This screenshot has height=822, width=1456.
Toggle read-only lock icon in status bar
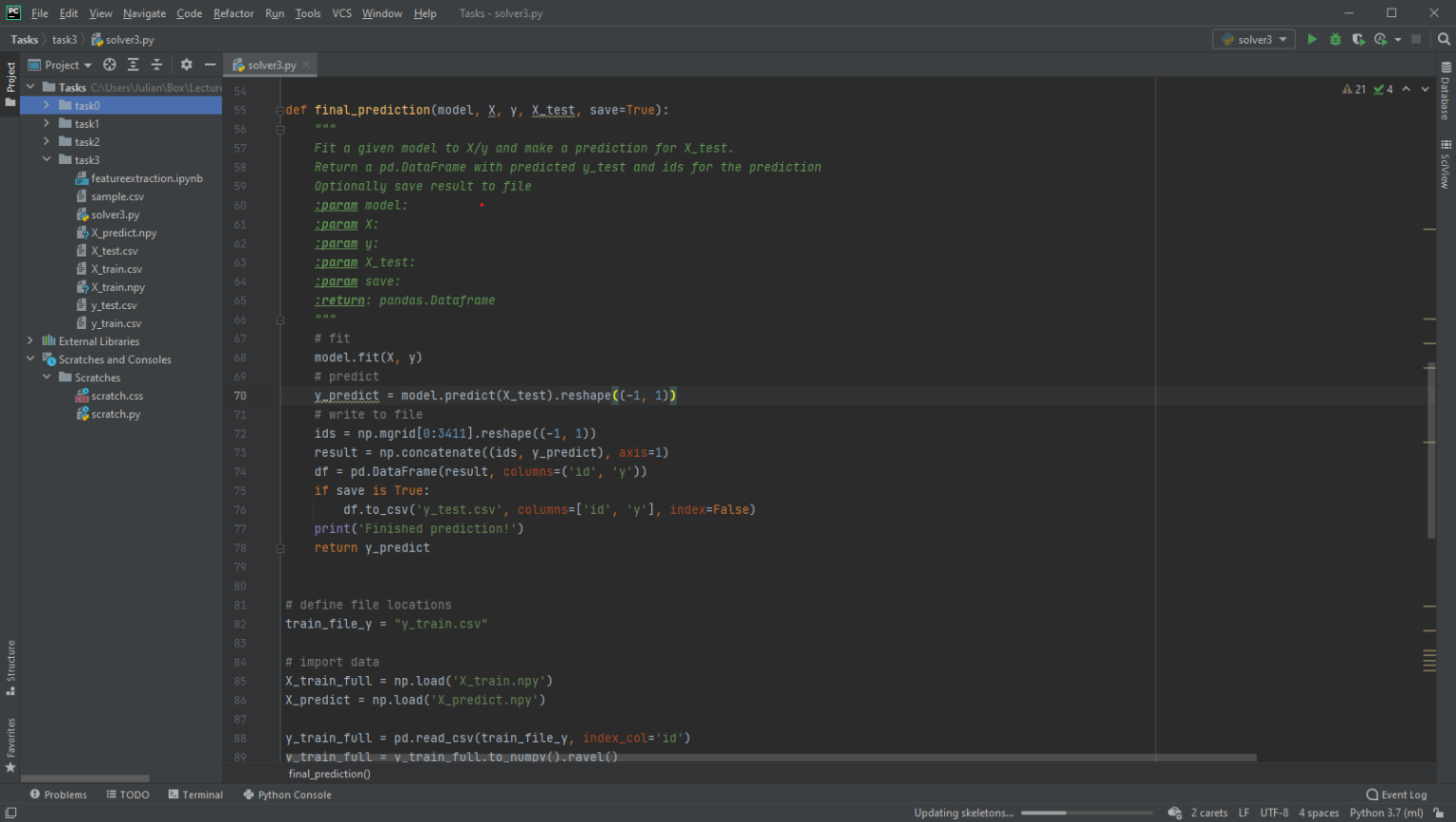point(1439,813)
